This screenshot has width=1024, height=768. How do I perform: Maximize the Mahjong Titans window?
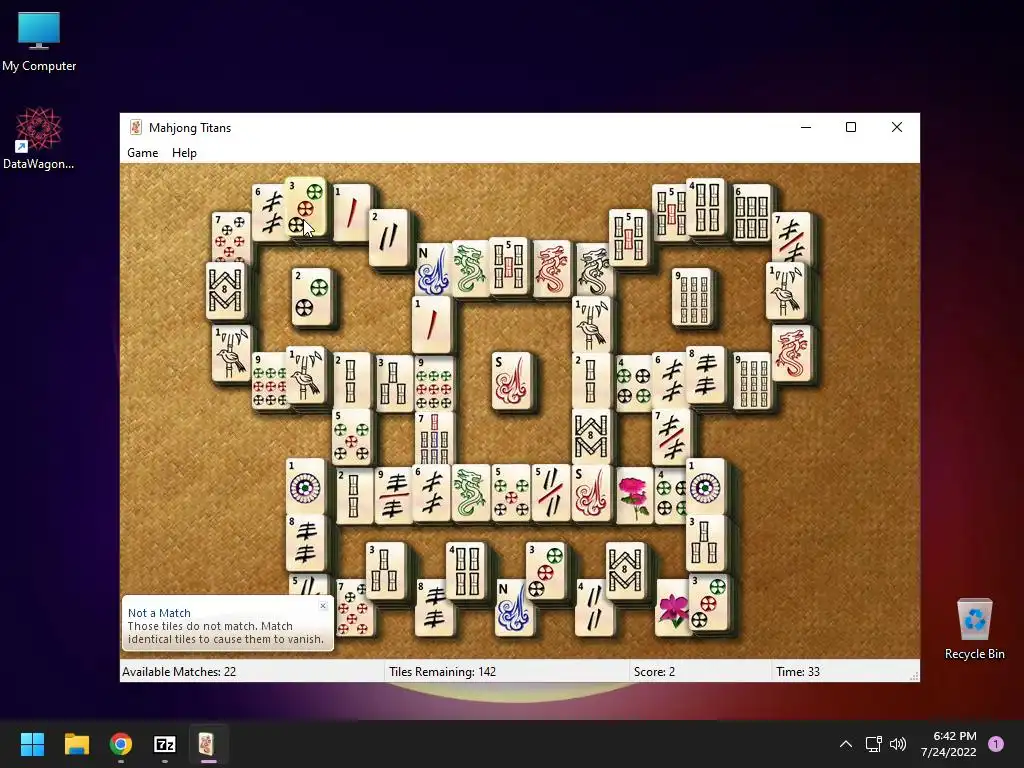pyautogui.click(x=851, y=127)
